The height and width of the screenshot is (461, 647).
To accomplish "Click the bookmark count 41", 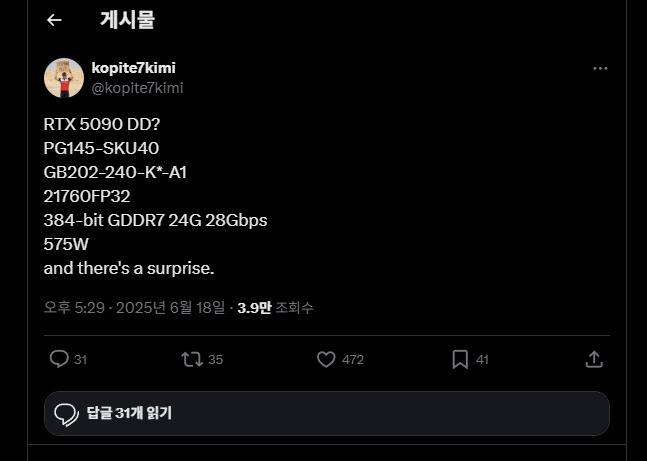I will coord(482,360).
